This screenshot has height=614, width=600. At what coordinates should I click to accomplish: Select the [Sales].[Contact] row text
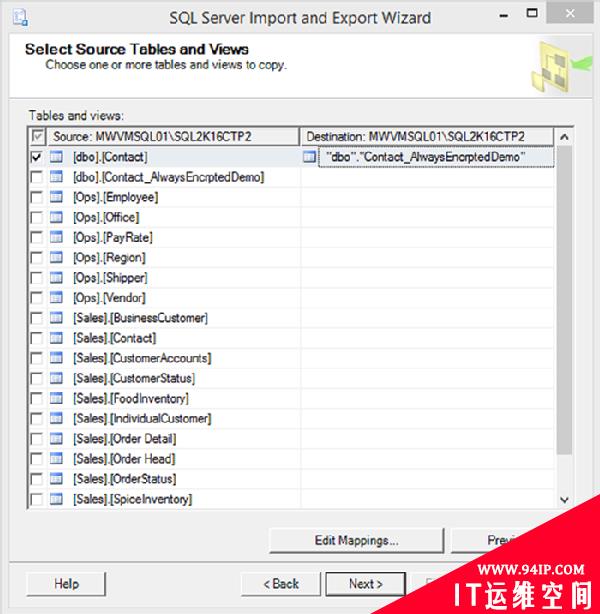tap(114, 338)
